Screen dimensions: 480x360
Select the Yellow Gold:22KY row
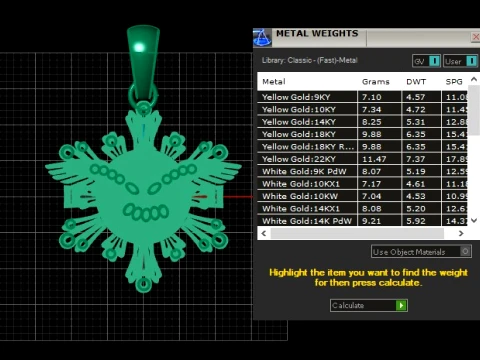click(x=362, y=159)
